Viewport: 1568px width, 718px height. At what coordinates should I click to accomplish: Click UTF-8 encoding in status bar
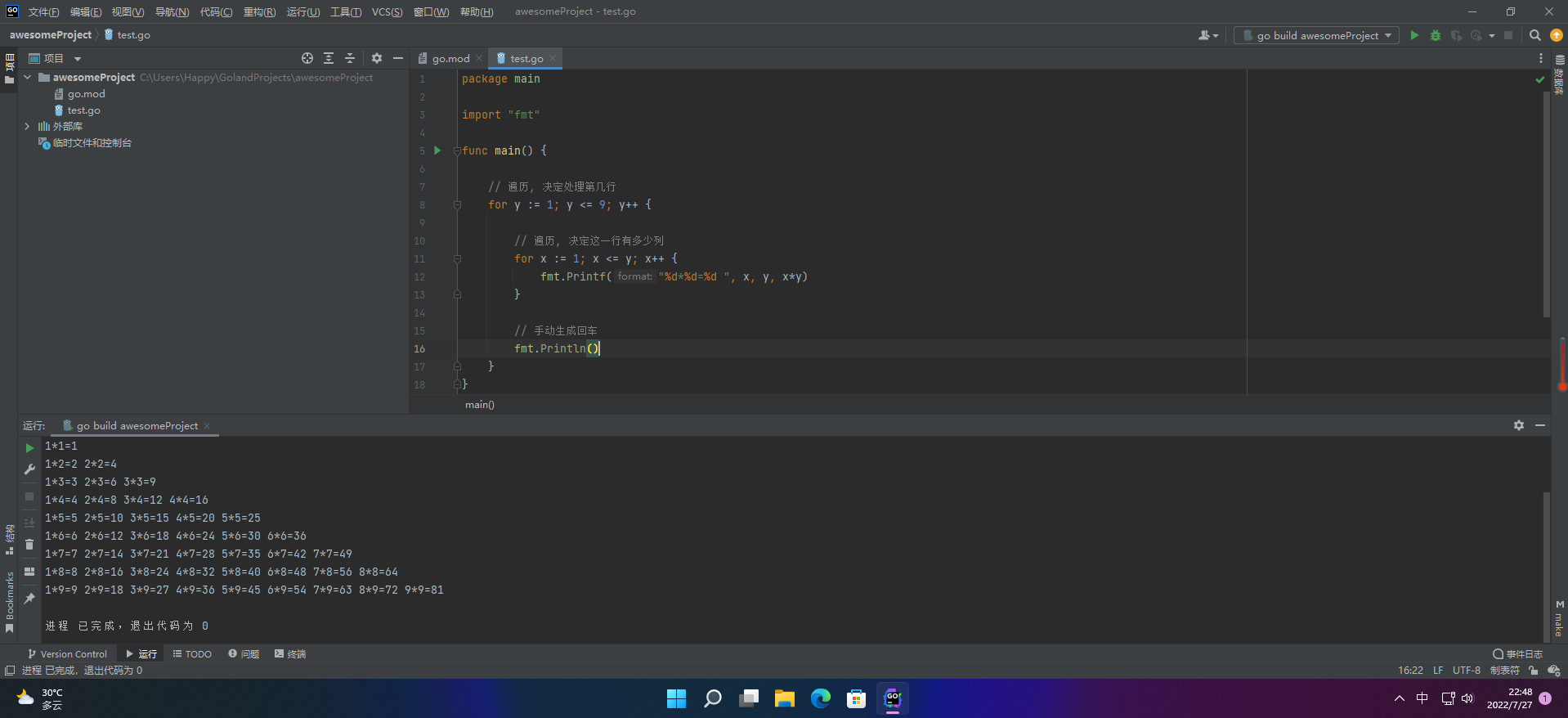[1466, 671]
